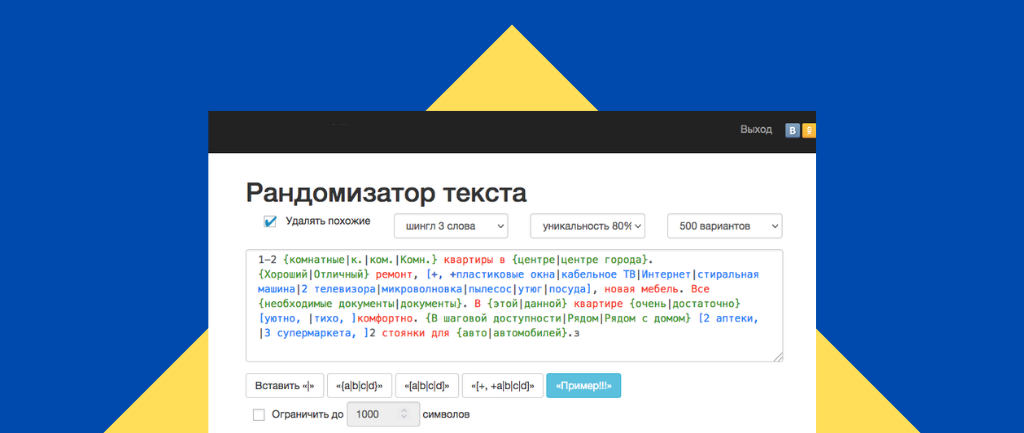Screen dimensions: 1024x433
Task: Expand the «уникальность 80%» dropdown
Action: (587, 226)
